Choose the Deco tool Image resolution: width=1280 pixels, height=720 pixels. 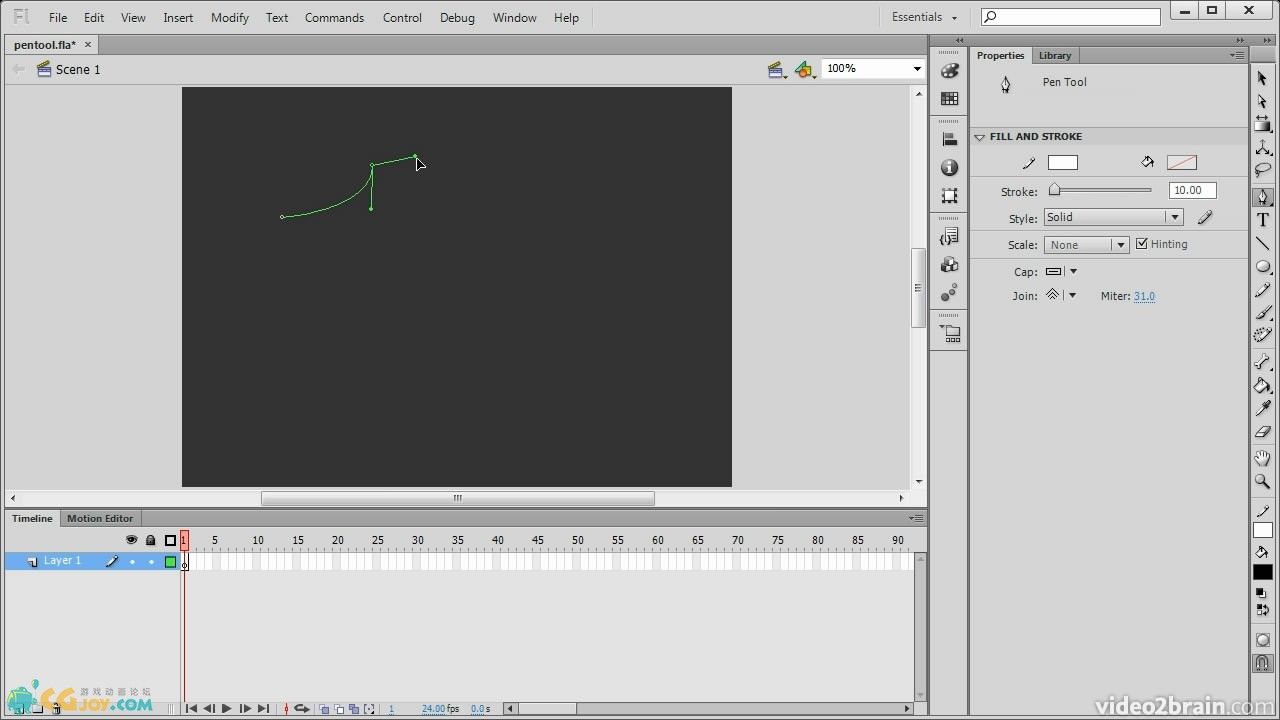[1262, 336]
